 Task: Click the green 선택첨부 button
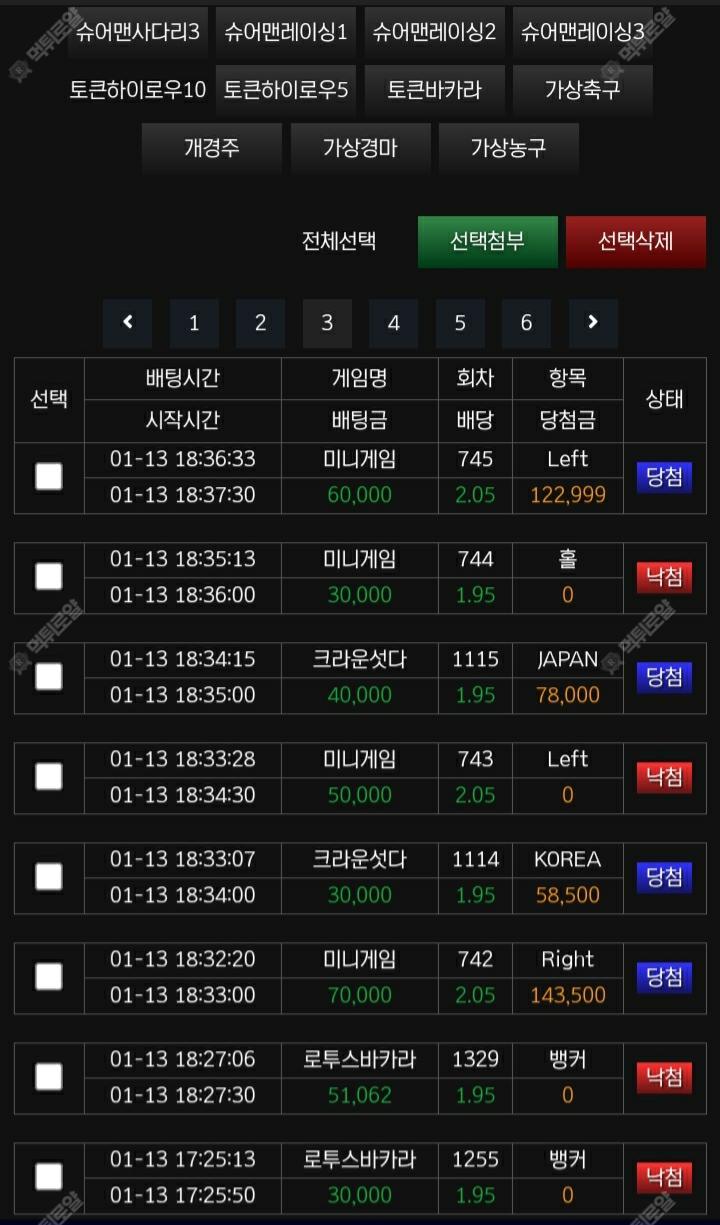pos(487,241)
